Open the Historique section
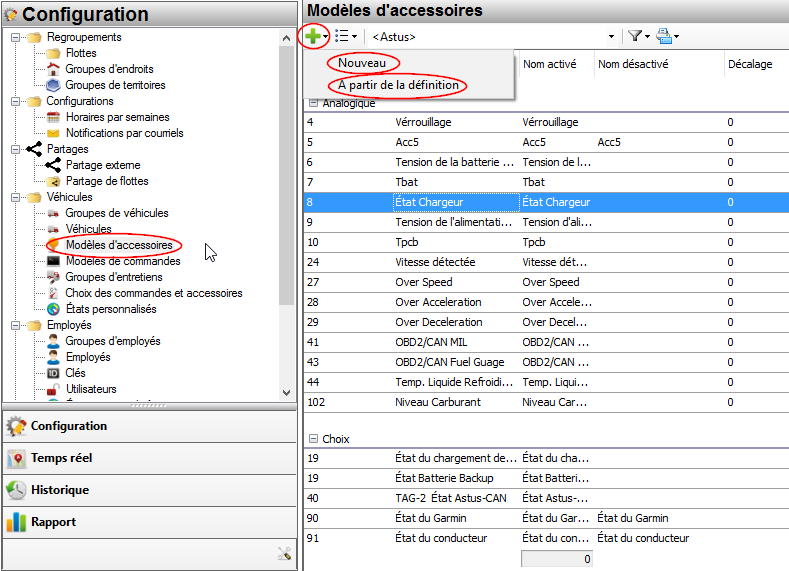 coord(59,490)
